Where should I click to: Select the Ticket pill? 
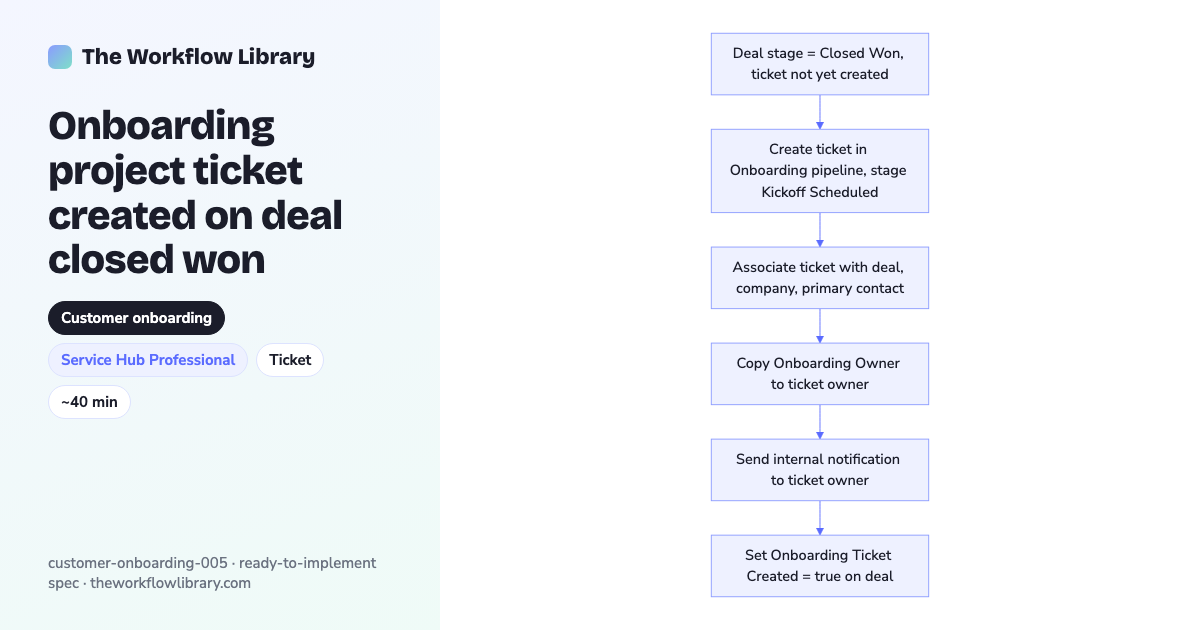(x=290, y=360)
